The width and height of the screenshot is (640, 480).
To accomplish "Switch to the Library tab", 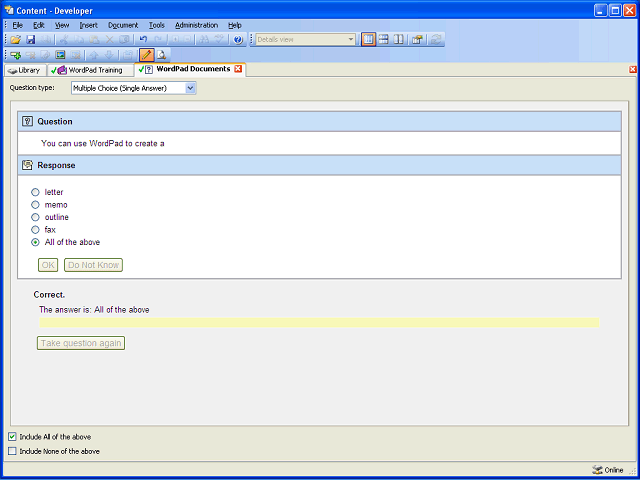I will click(25, 70).
